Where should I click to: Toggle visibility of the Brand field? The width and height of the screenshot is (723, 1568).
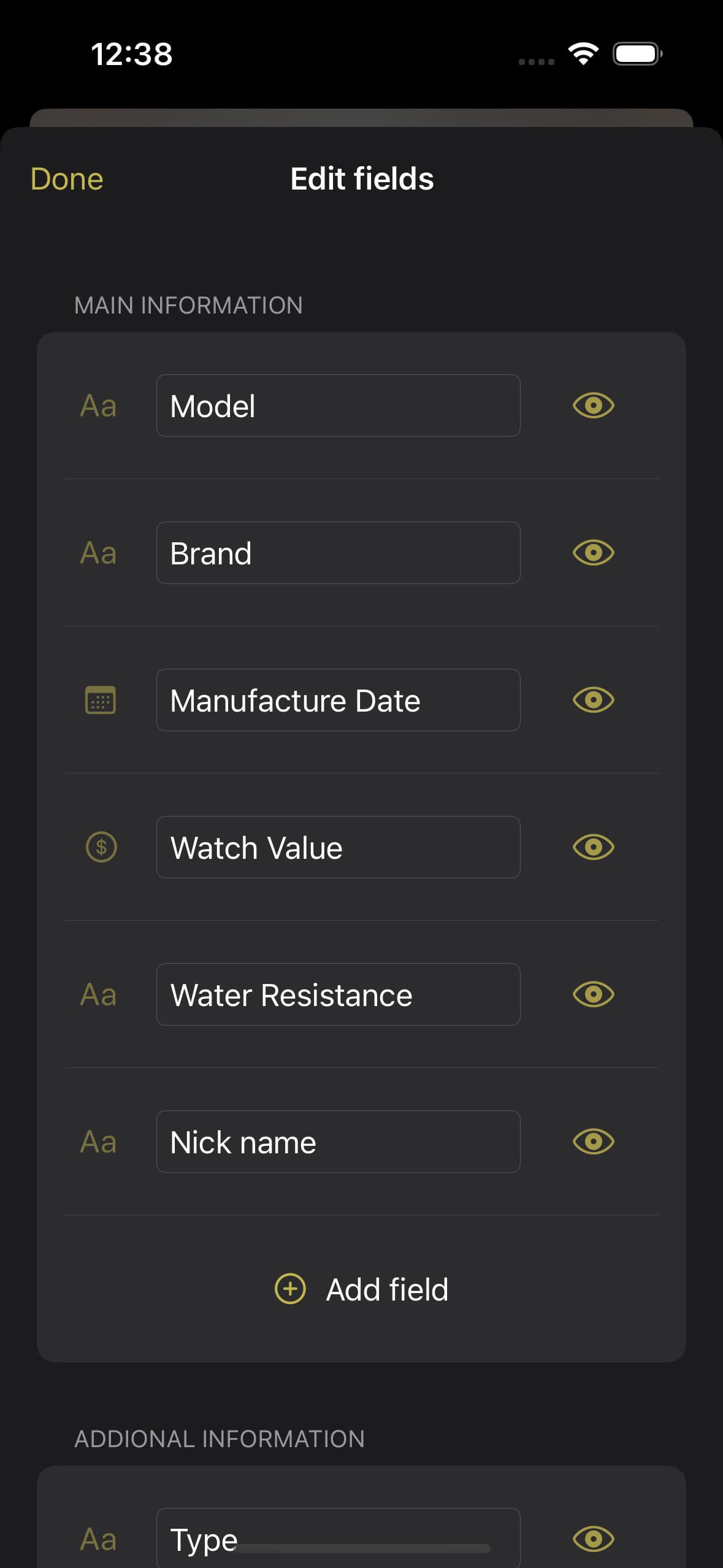coord(593,553)
